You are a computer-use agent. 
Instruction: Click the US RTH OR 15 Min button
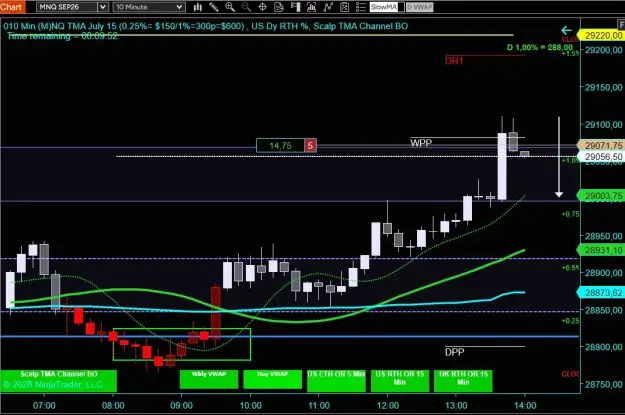point(400,380)
